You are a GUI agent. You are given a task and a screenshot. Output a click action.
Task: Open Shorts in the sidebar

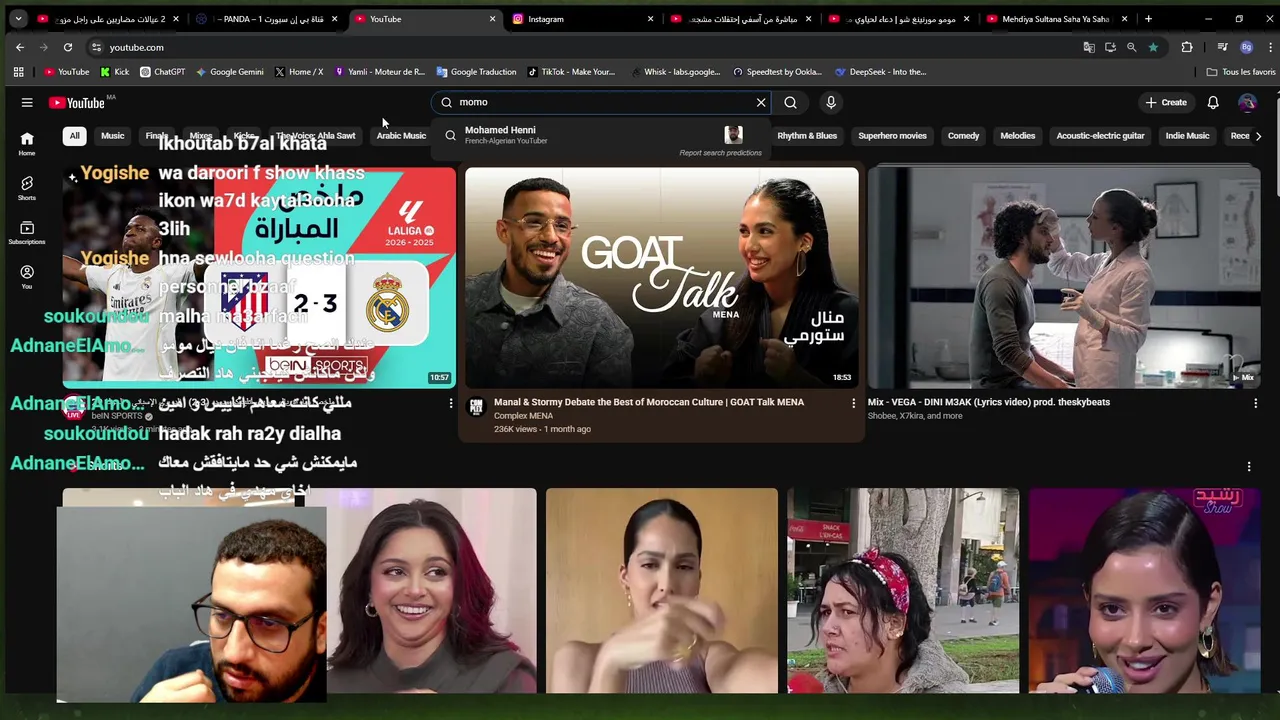(x=27, y=188)
